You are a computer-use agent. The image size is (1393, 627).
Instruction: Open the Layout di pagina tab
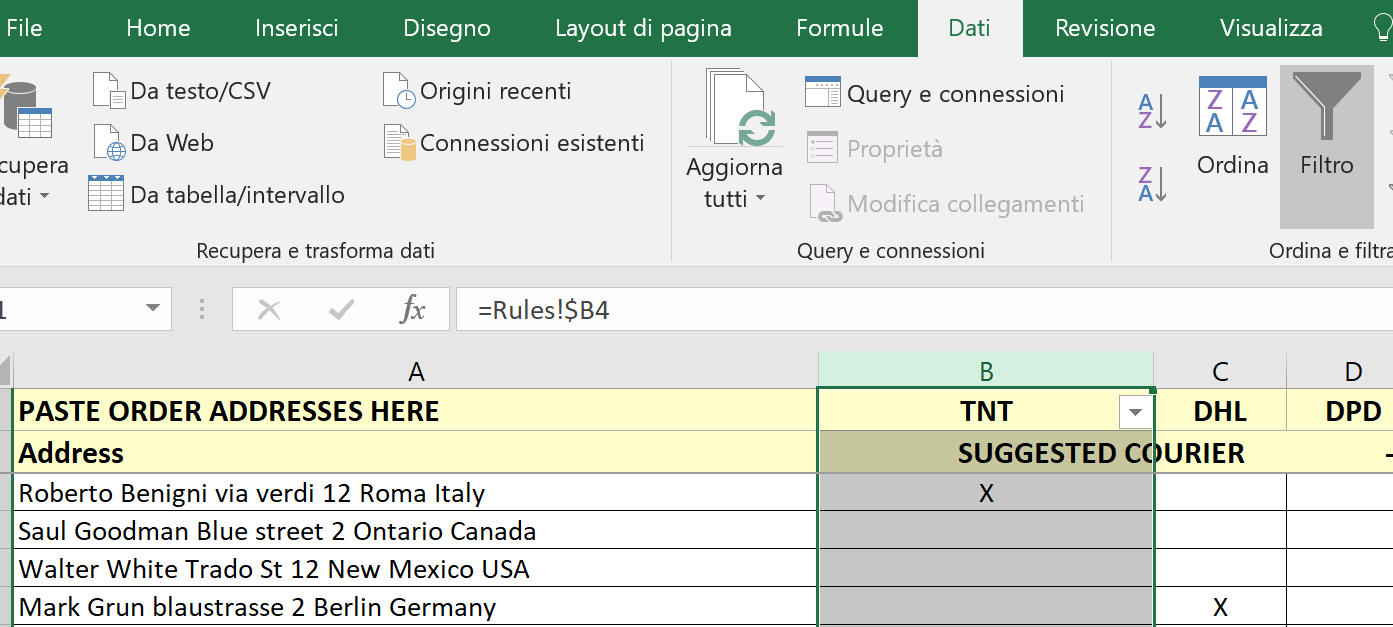(x=643, y=28)
